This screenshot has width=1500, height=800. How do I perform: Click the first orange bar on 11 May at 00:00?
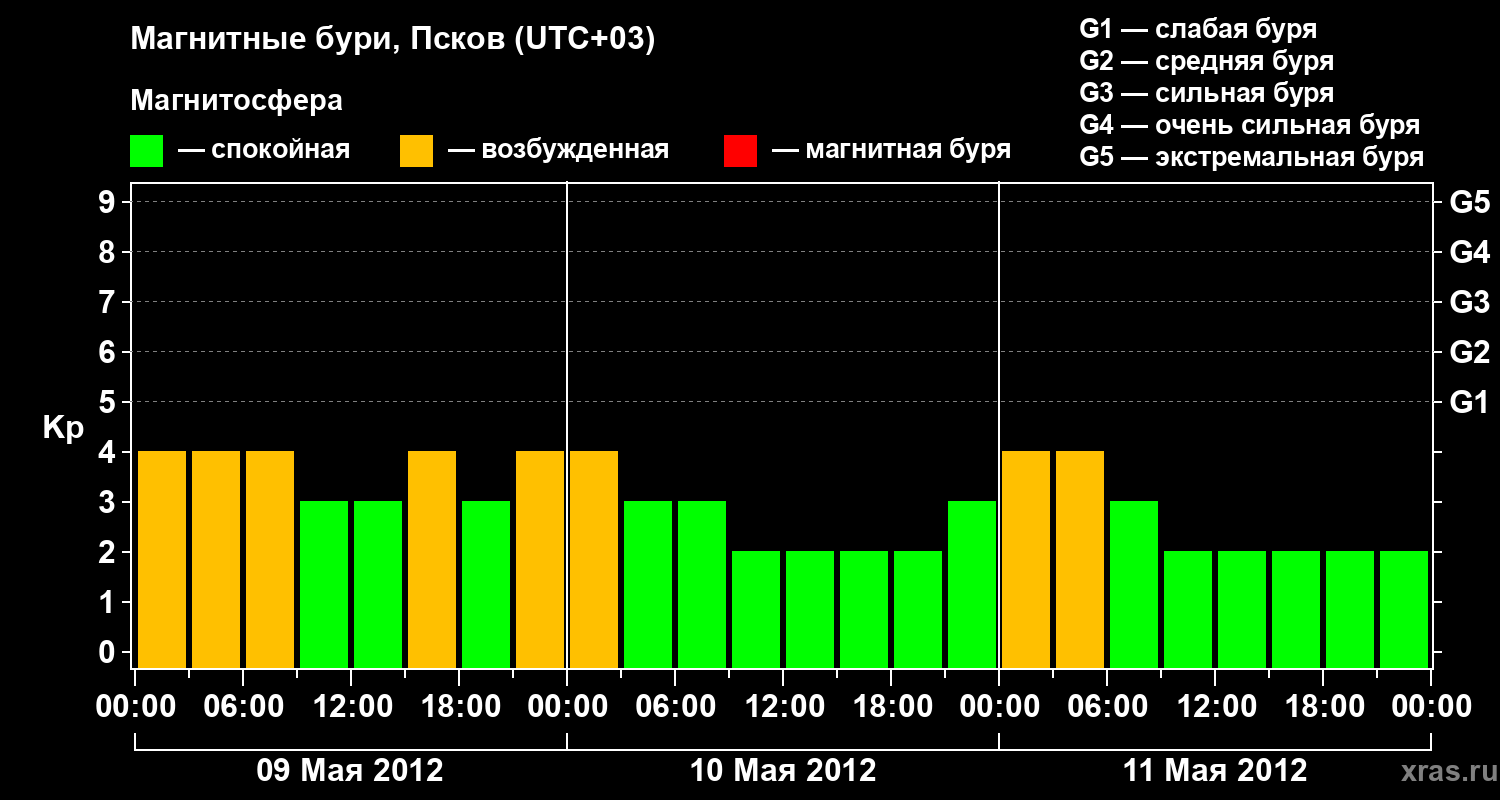click(1026, 559)
